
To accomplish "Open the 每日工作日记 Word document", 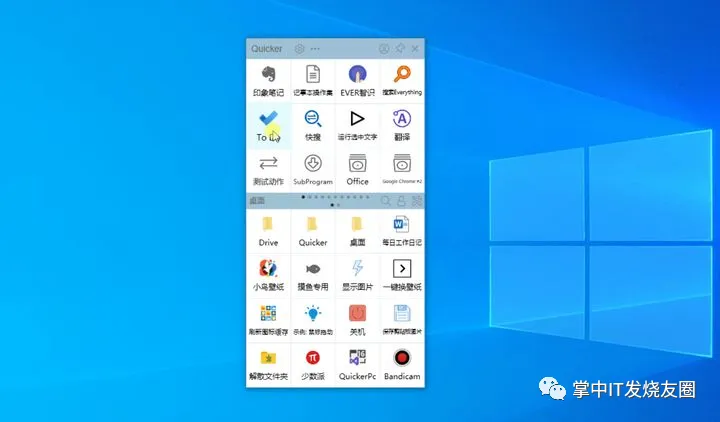I will point(402,231).
